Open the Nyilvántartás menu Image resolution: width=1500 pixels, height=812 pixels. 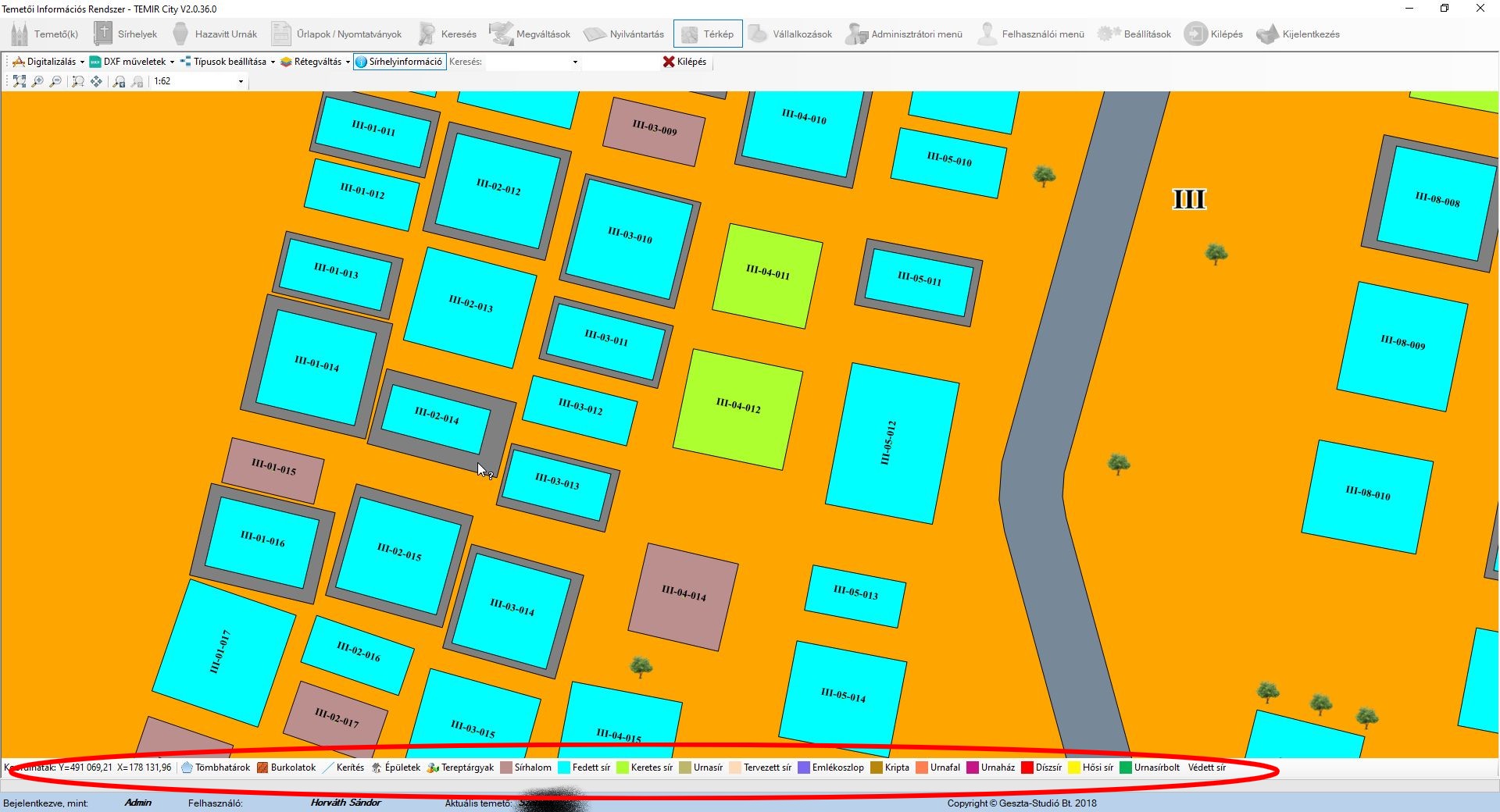click(x=623, y=34)
